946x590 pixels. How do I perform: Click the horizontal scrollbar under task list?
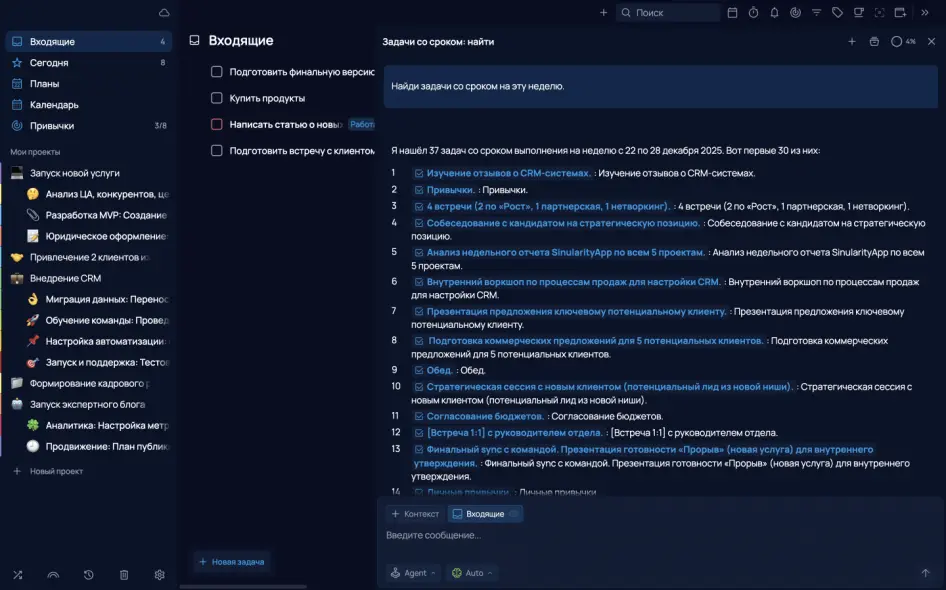point(243,586)
